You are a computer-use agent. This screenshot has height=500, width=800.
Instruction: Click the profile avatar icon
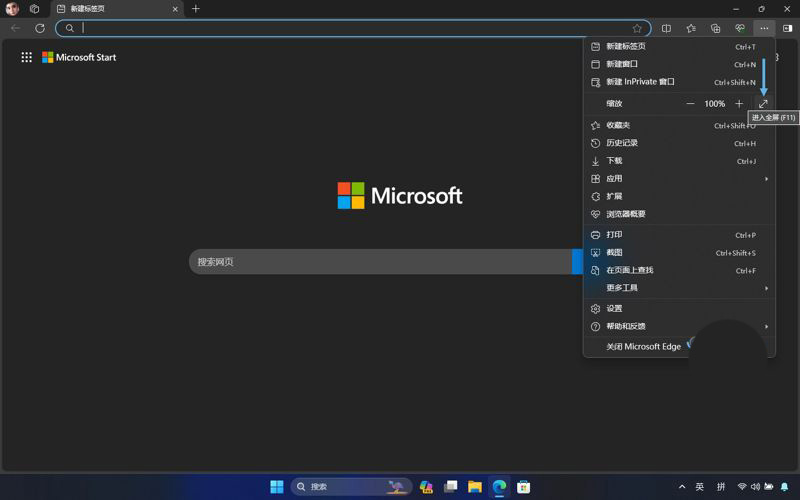[x=12, y=9]
